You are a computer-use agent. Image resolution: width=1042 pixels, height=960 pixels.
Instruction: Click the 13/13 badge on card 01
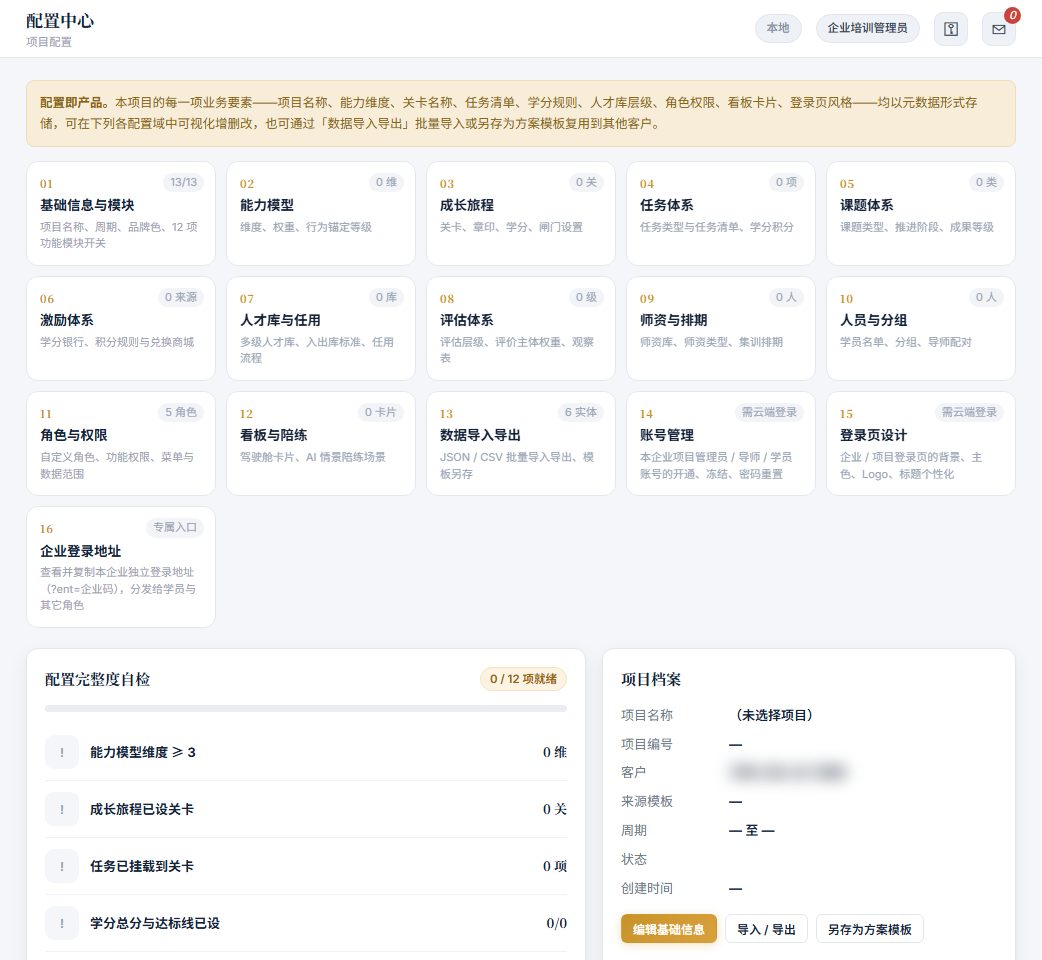(x=183, y=182)
